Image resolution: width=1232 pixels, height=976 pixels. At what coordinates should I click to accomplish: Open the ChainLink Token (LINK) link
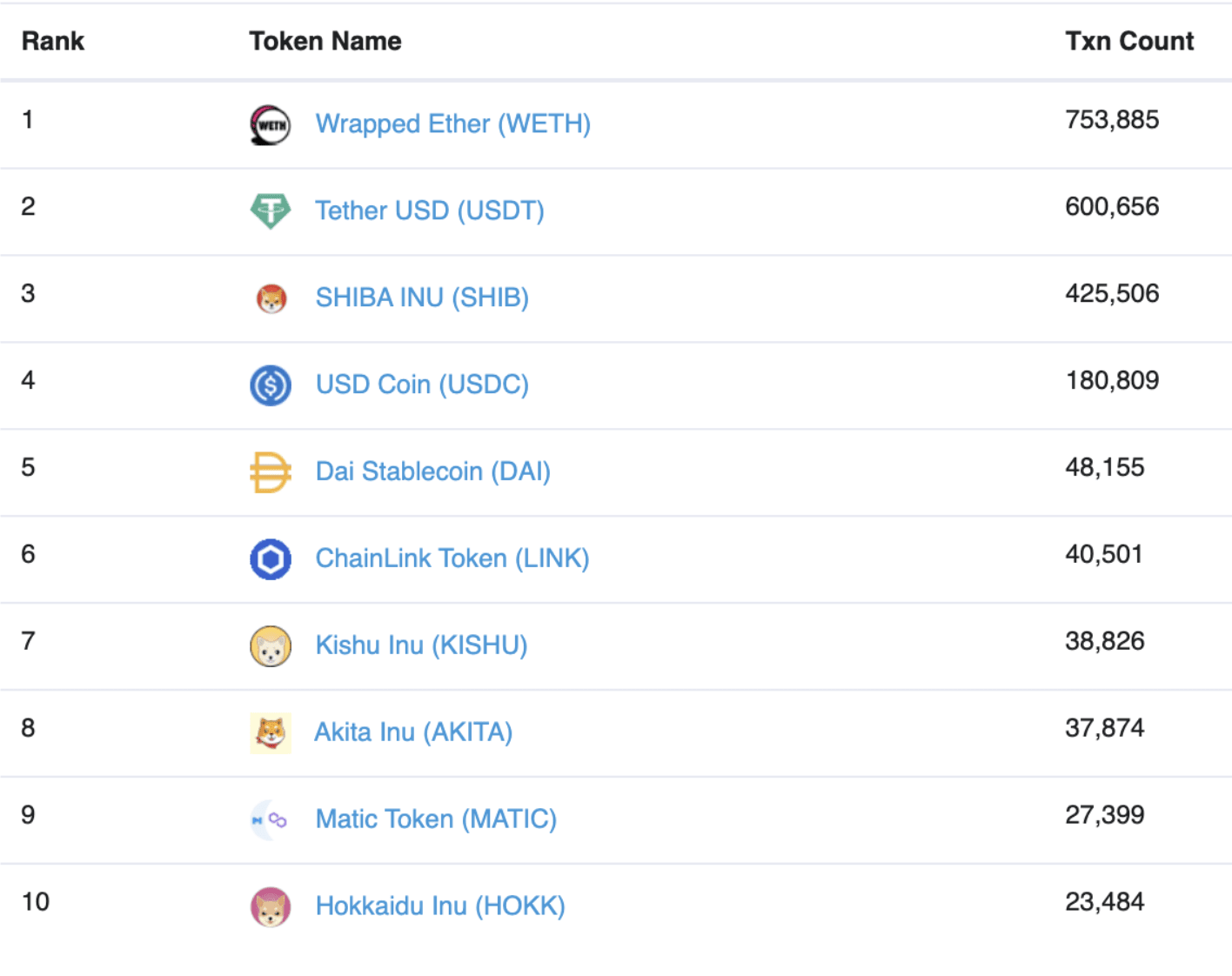[452, 558]
